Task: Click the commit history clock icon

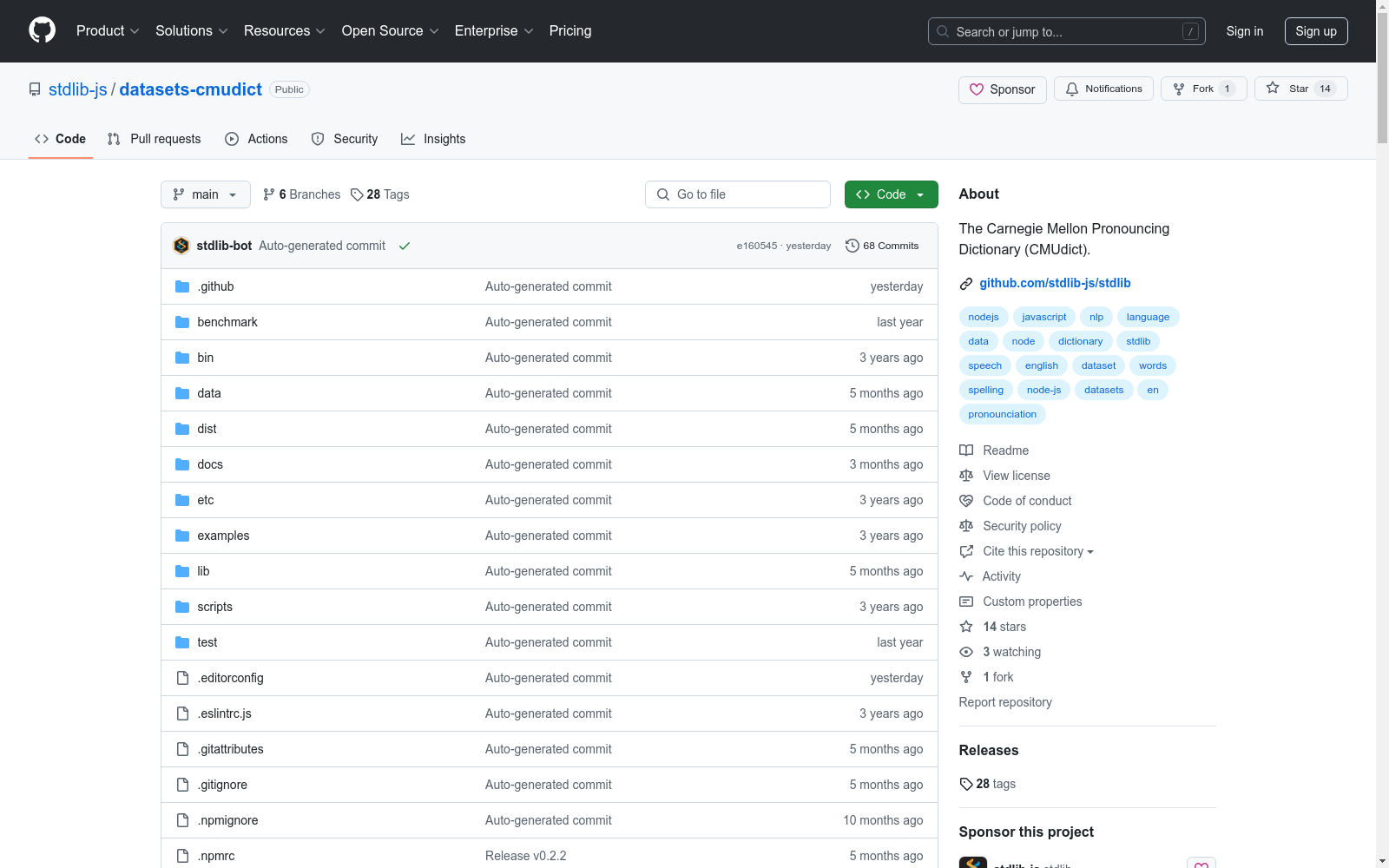Action: pyautogui.click(x=852, y=246)
